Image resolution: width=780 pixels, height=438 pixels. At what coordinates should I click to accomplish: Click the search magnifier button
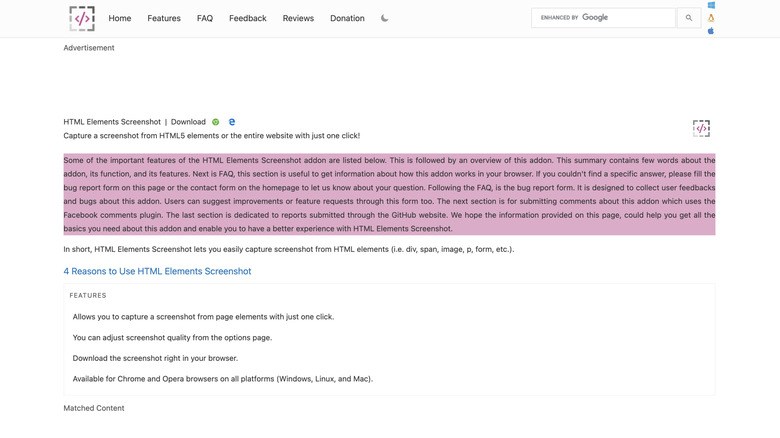tap(688, 18)
